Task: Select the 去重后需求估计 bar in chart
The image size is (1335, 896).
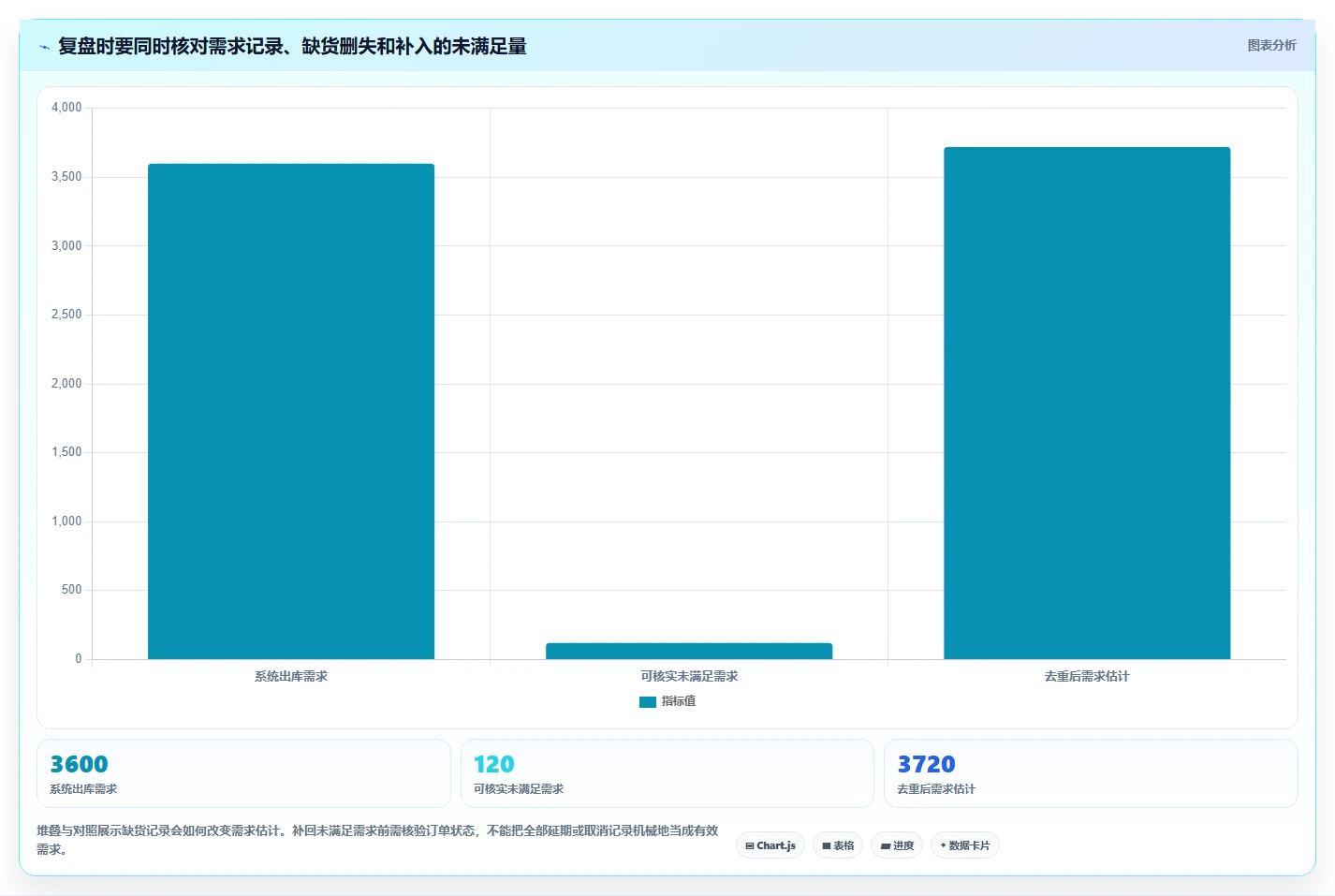Action: (1087, 403)
